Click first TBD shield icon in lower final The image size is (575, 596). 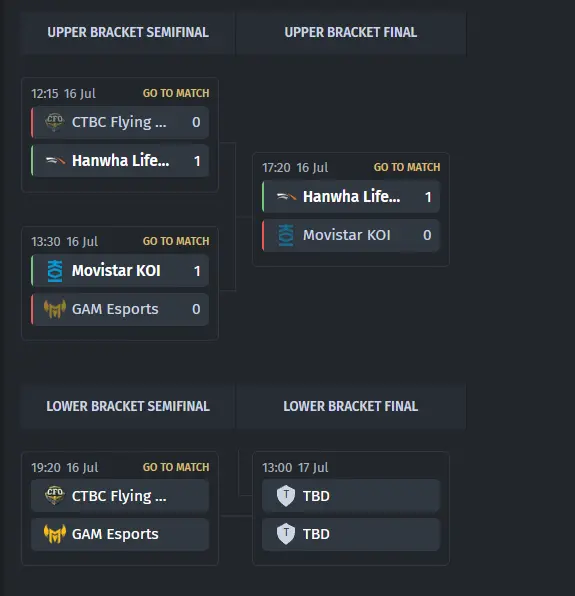pyautogui.click(x=286, y=496)
